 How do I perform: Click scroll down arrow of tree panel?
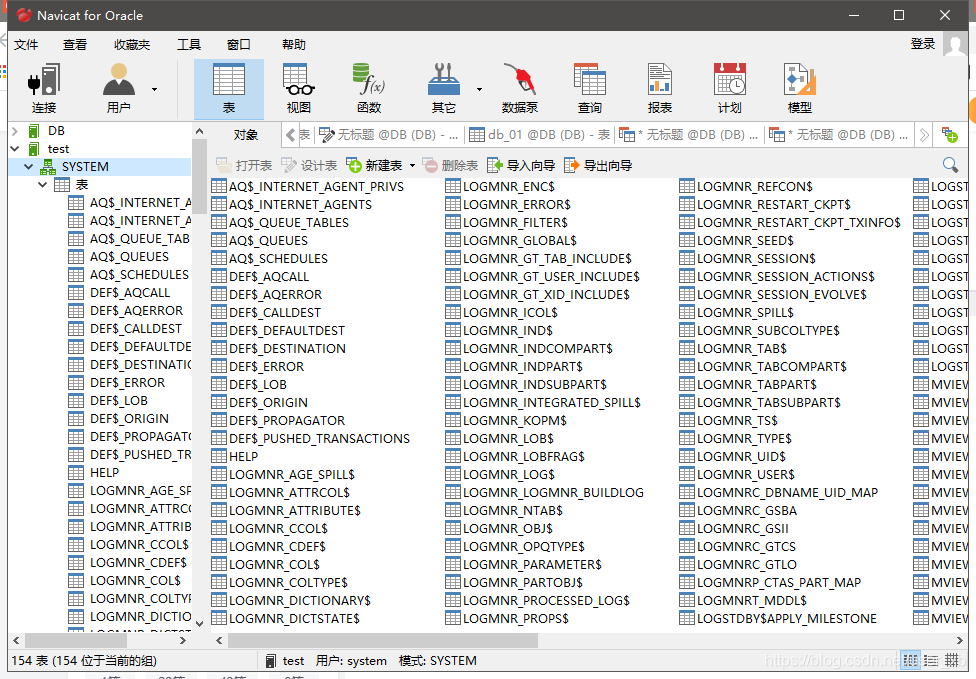click(x=199, y=623)
